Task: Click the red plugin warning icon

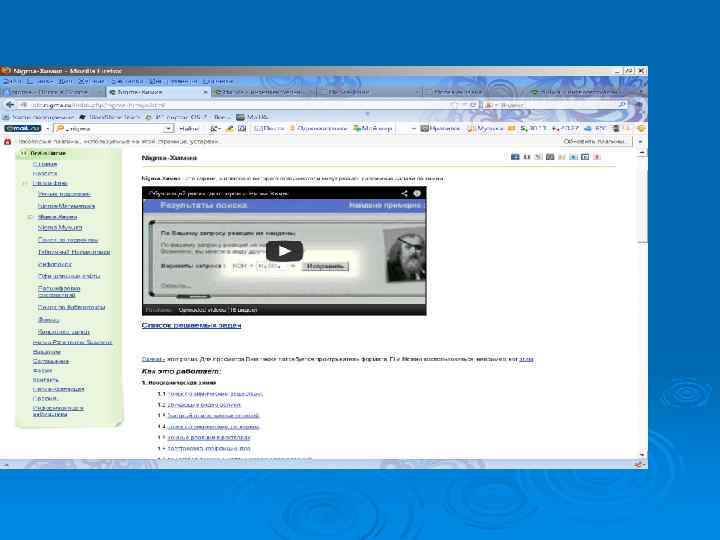Action: tap(7, 142)
